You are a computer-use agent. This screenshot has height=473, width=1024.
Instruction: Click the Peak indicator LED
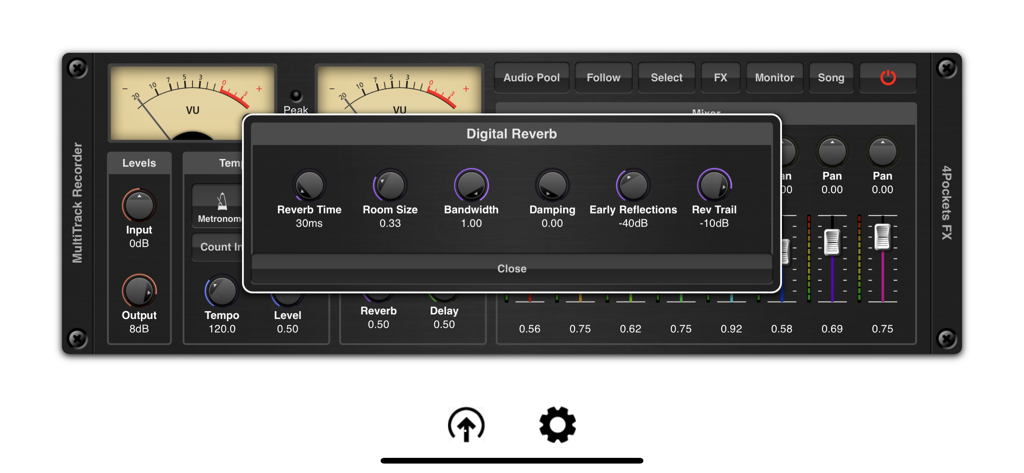click(x=296, y=96)
